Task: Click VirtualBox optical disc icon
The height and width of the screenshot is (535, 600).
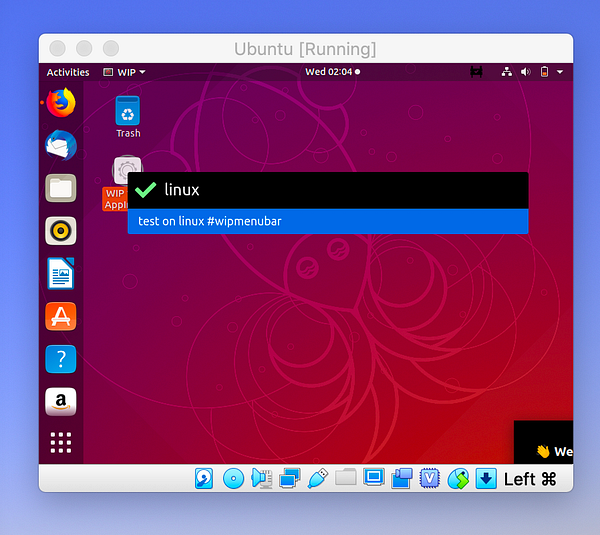Action: point(233,478)
